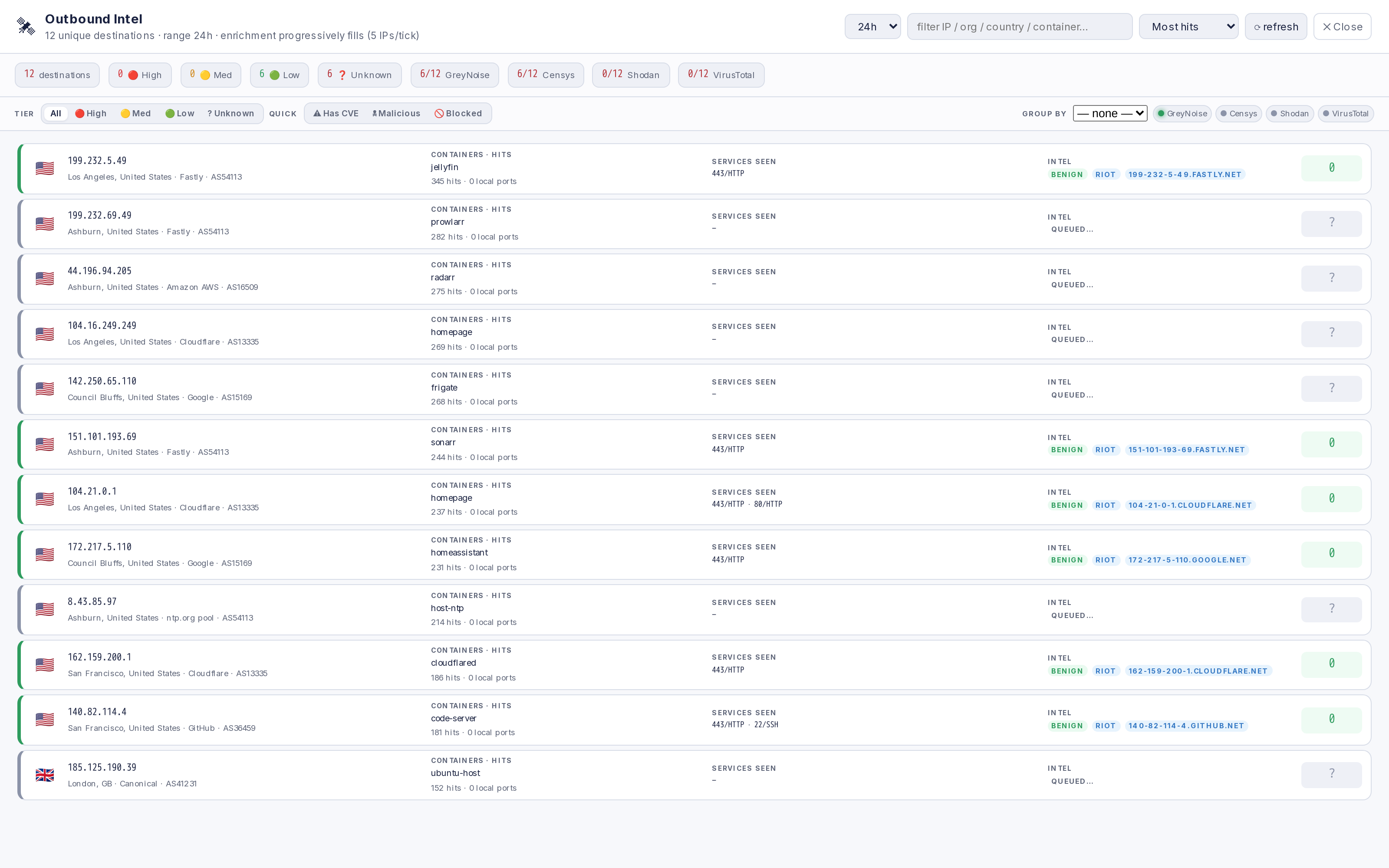Click the US flag next to 104.16.249.249
Viewport: 1389px width, 868px height.
(45, 334)
